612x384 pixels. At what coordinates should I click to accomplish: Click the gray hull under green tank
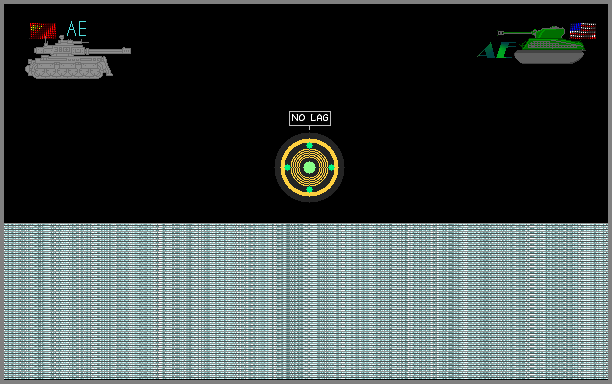pyautogui.click(x=549, y=57)
